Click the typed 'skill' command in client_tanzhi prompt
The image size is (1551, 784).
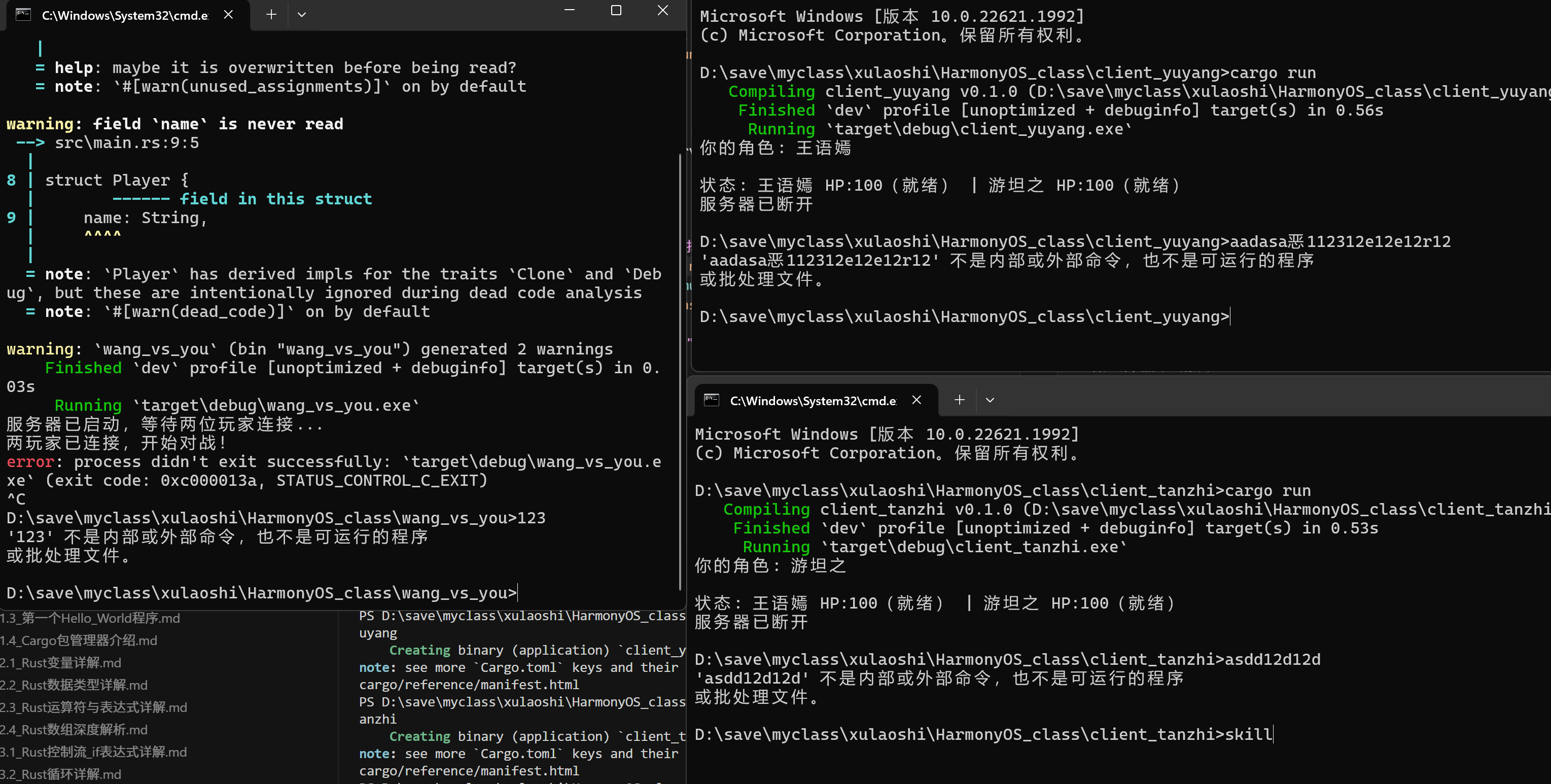click(1249, 734)
